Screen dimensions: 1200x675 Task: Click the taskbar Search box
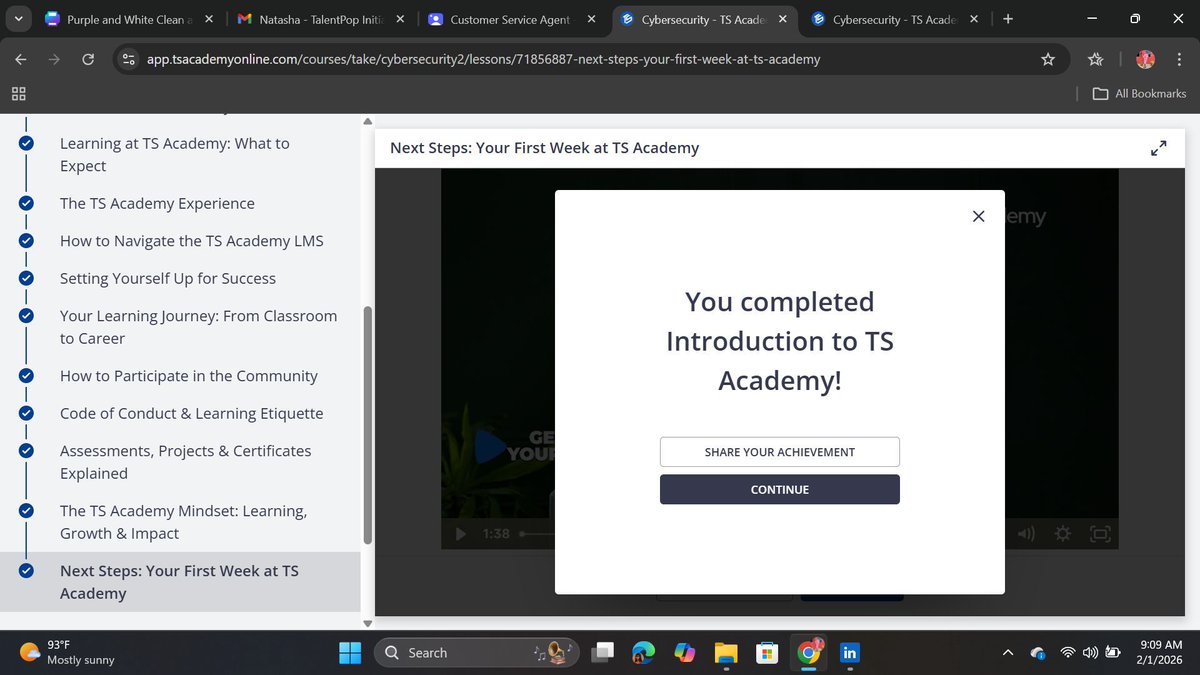477,653
